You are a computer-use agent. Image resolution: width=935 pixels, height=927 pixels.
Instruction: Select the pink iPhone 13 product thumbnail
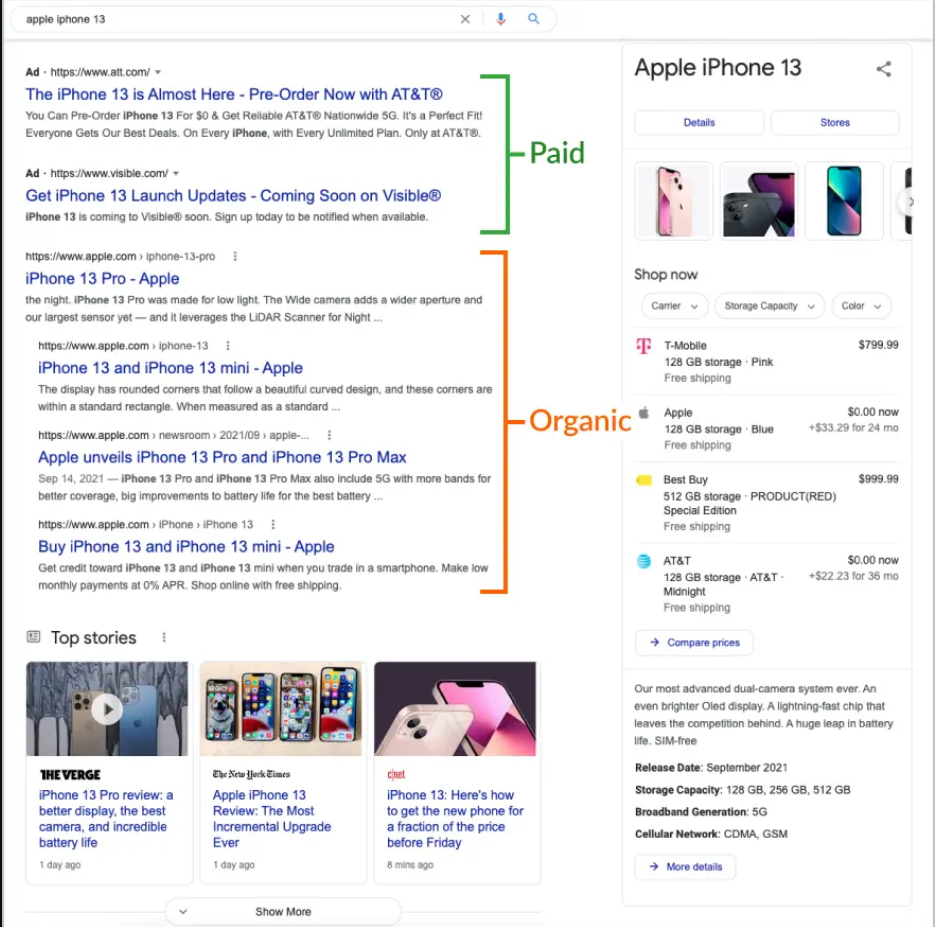[673, 201]
